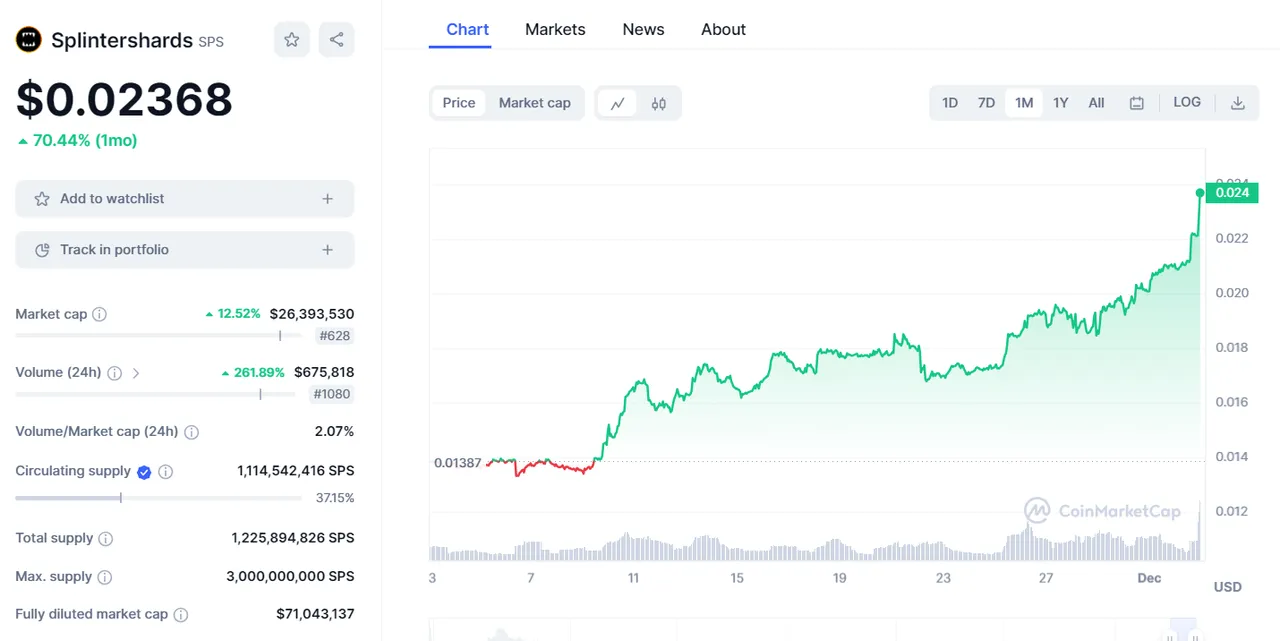Screen dimensions: 1280x641
Task: Show Max. supply info icon
Action: pyautogui.click(x=105, y=577)
